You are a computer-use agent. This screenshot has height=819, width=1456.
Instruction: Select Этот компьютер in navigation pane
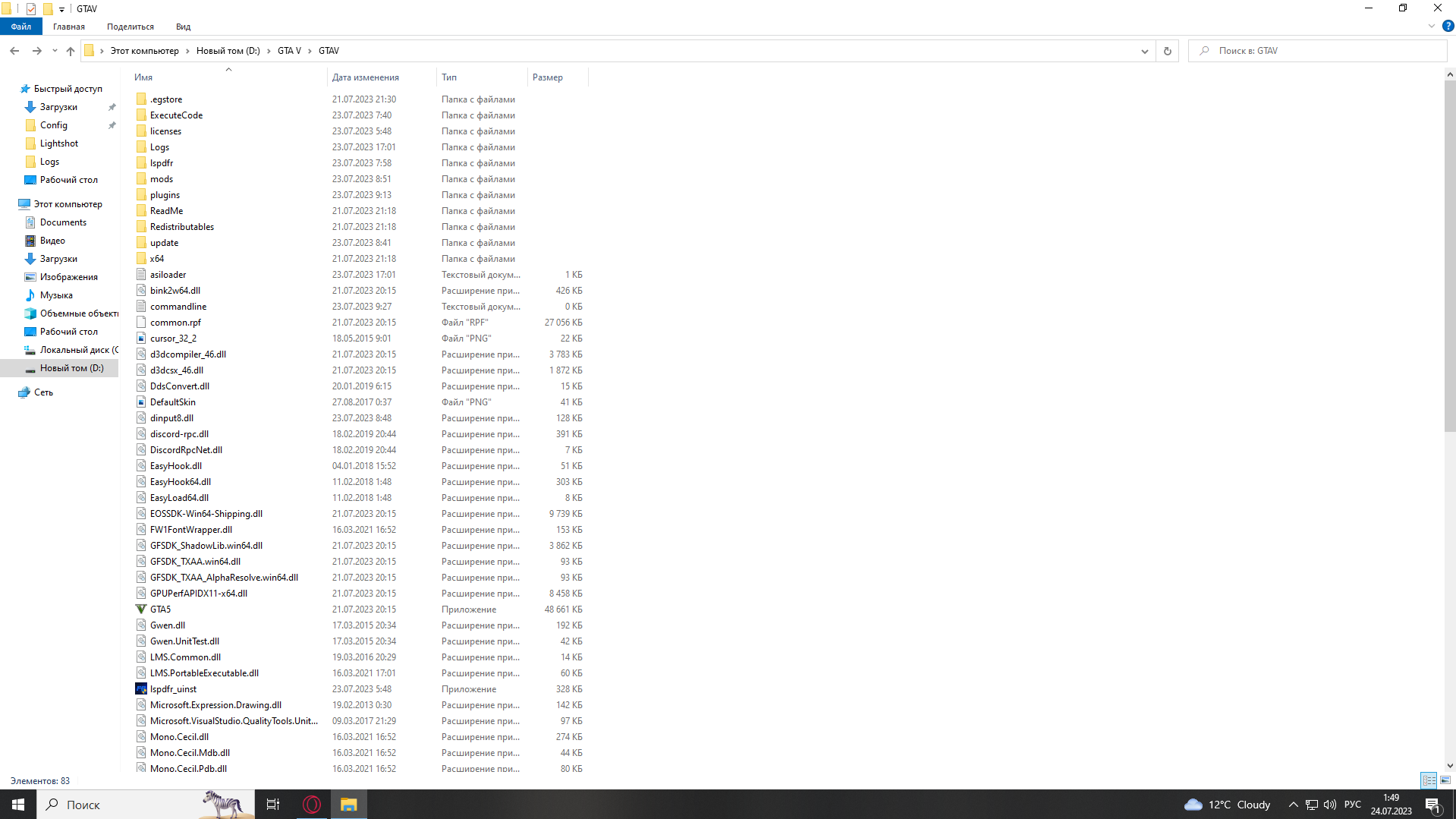[x=68, y=204]
